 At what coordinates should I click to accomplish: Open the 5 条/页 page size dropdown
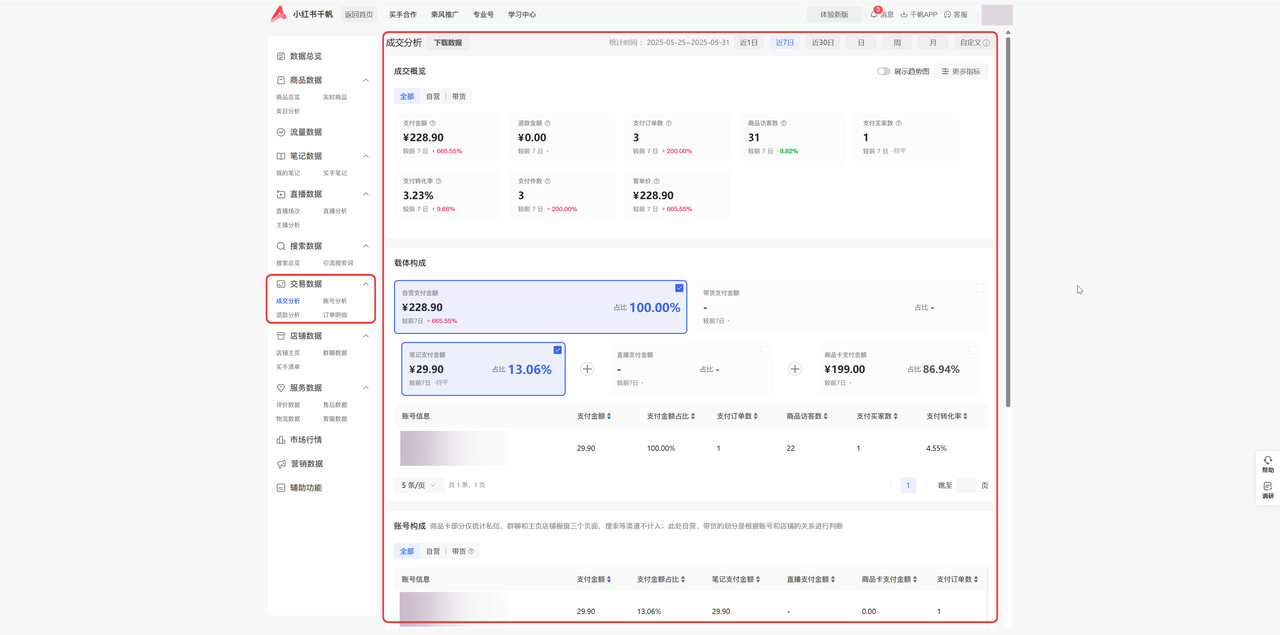tap(419, 485)
